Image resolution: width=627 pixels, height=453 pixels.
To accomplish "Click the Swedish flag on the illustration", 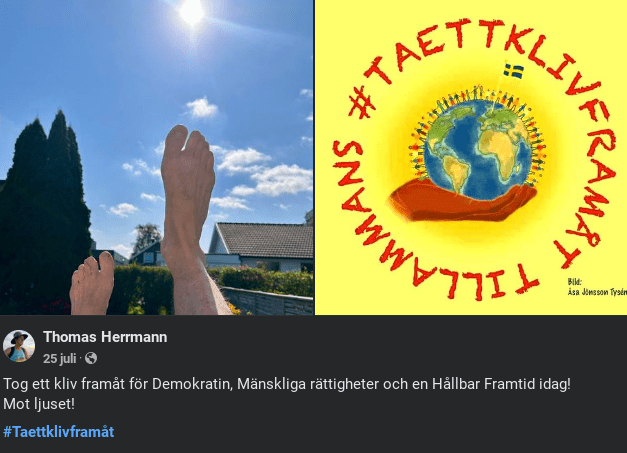I will point(513,71).
